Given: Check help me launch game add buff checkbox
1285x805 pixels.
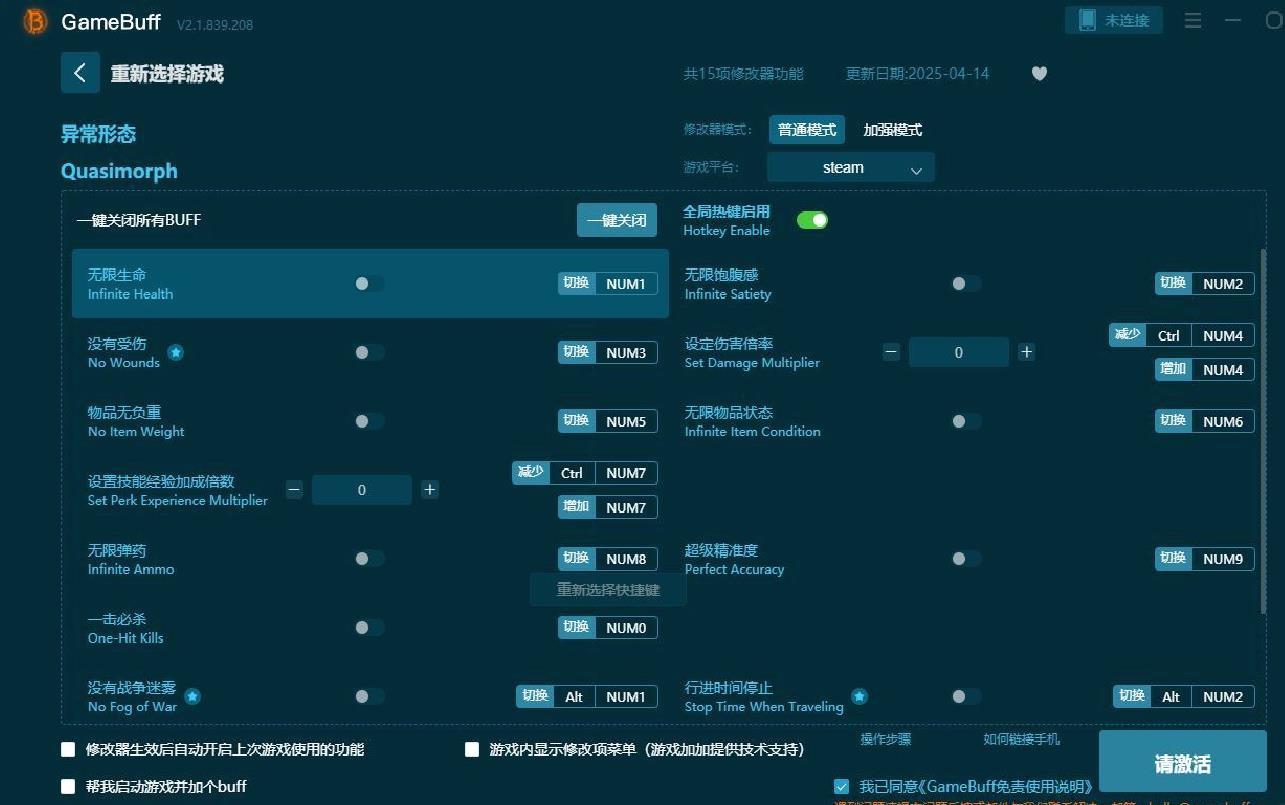Looking at the screenshot, I should [x=68, y=786].
